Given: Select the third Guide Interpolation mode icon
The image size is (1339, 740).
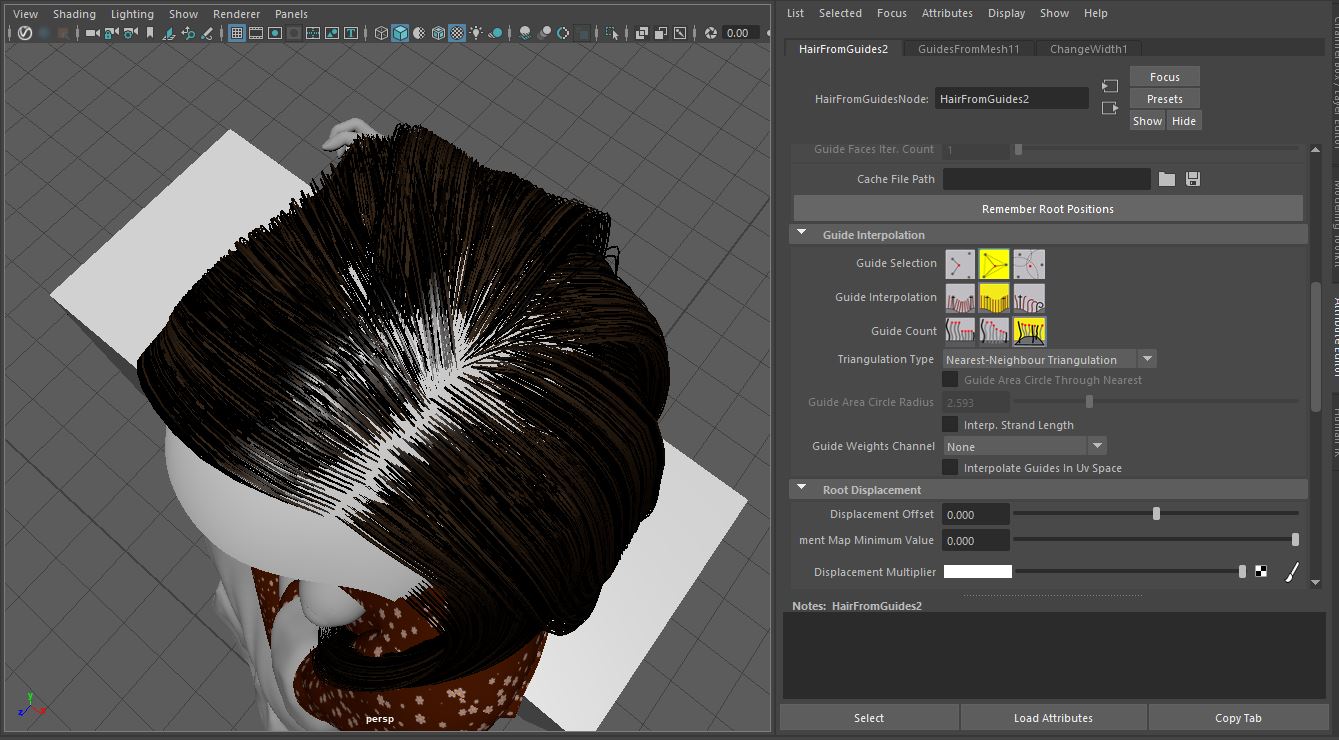Looking at the screenshot, I should 1029,298.
